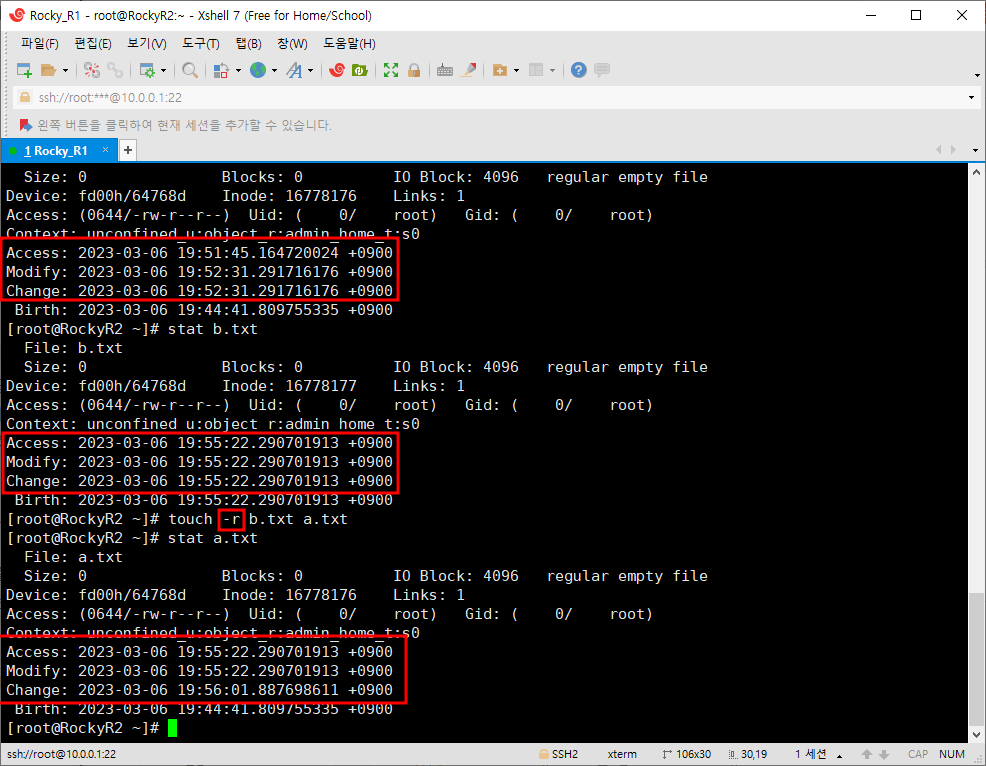The width and height of the screenshot is (986, 766).
Task: Click the tab scroll right arrow
Action: (953, 150)
